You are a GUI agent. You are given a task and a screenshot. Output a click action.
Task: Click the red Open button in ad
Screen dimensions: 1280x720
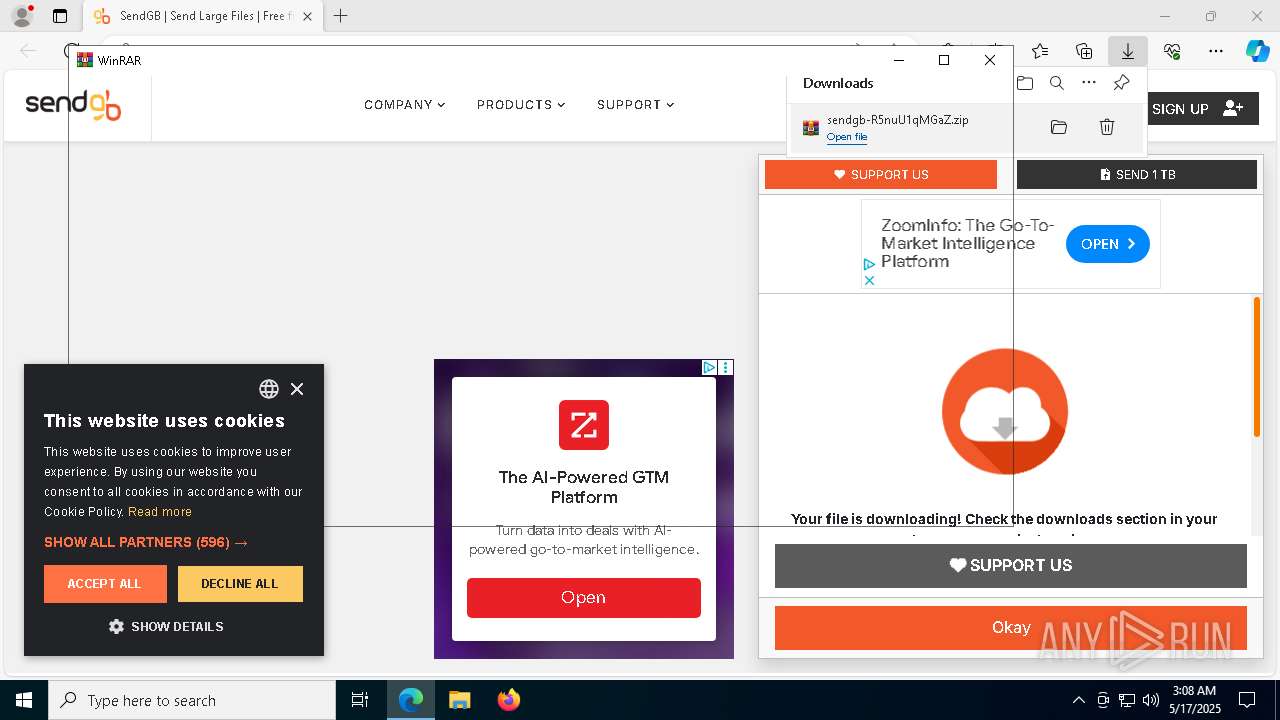click(x=584, y=598)
